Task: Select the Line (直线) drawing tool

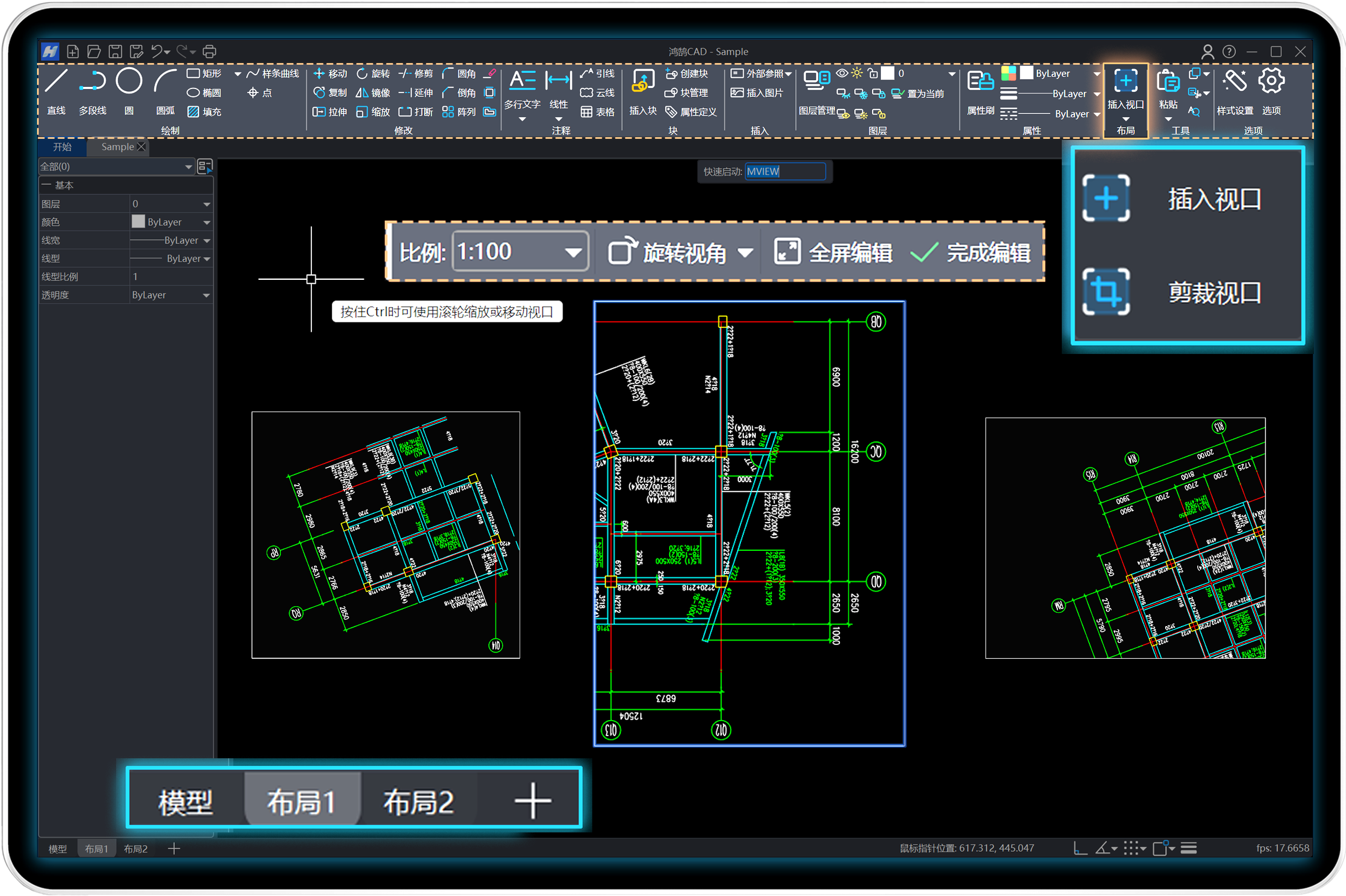Action: coord(56,82)
